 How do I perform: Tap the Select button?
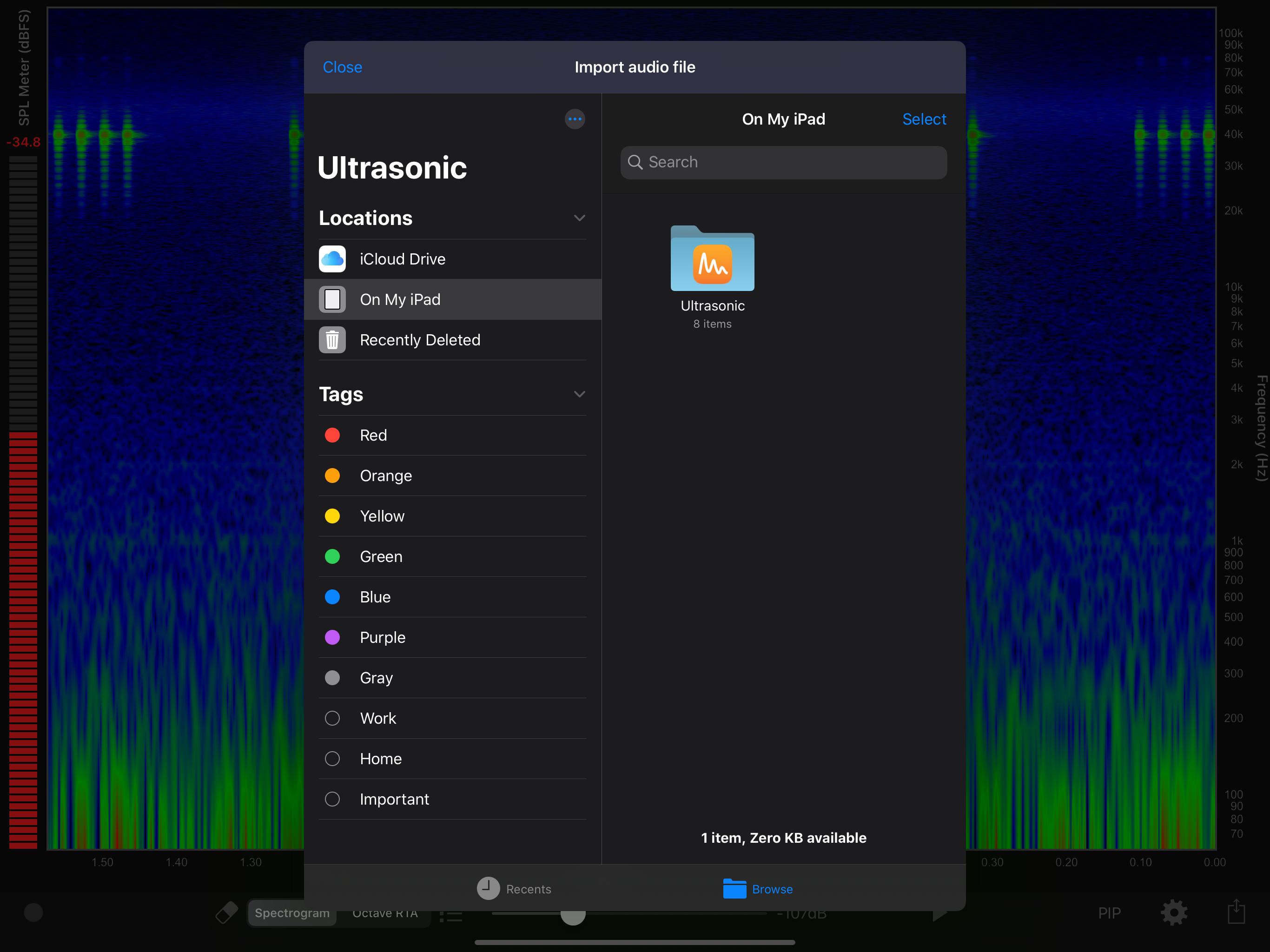(923, 119)
